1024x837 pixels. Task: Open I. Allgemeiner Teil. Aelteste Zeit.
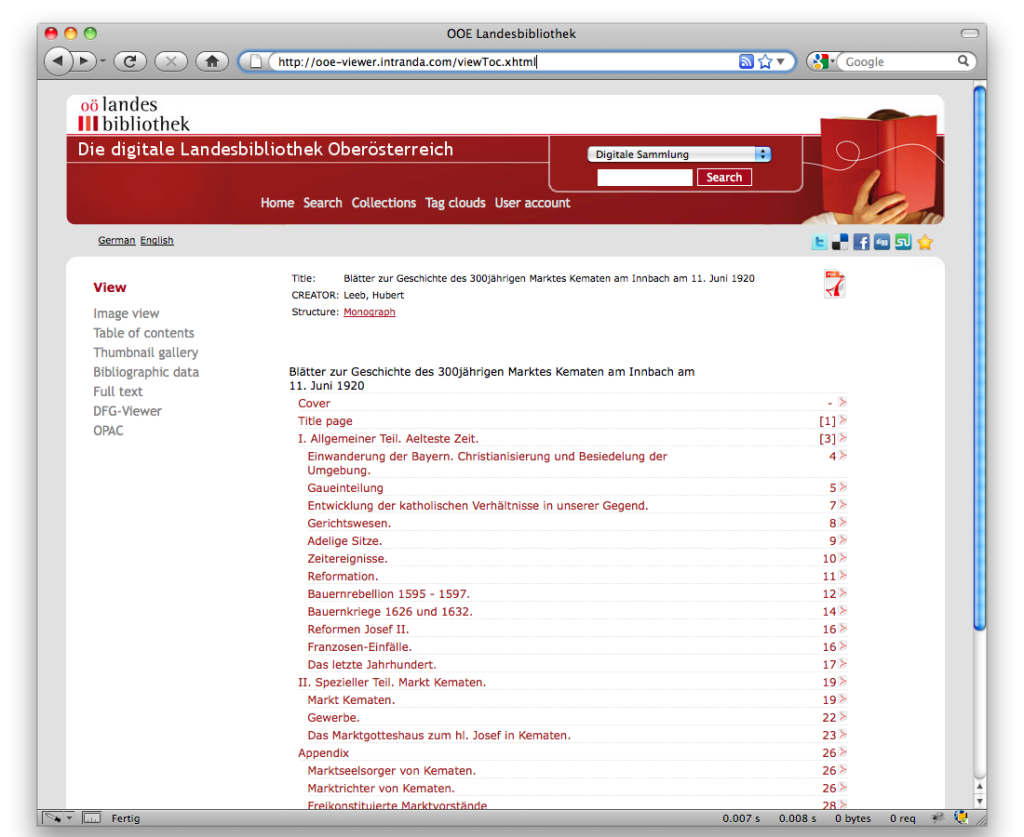(388, 439)
